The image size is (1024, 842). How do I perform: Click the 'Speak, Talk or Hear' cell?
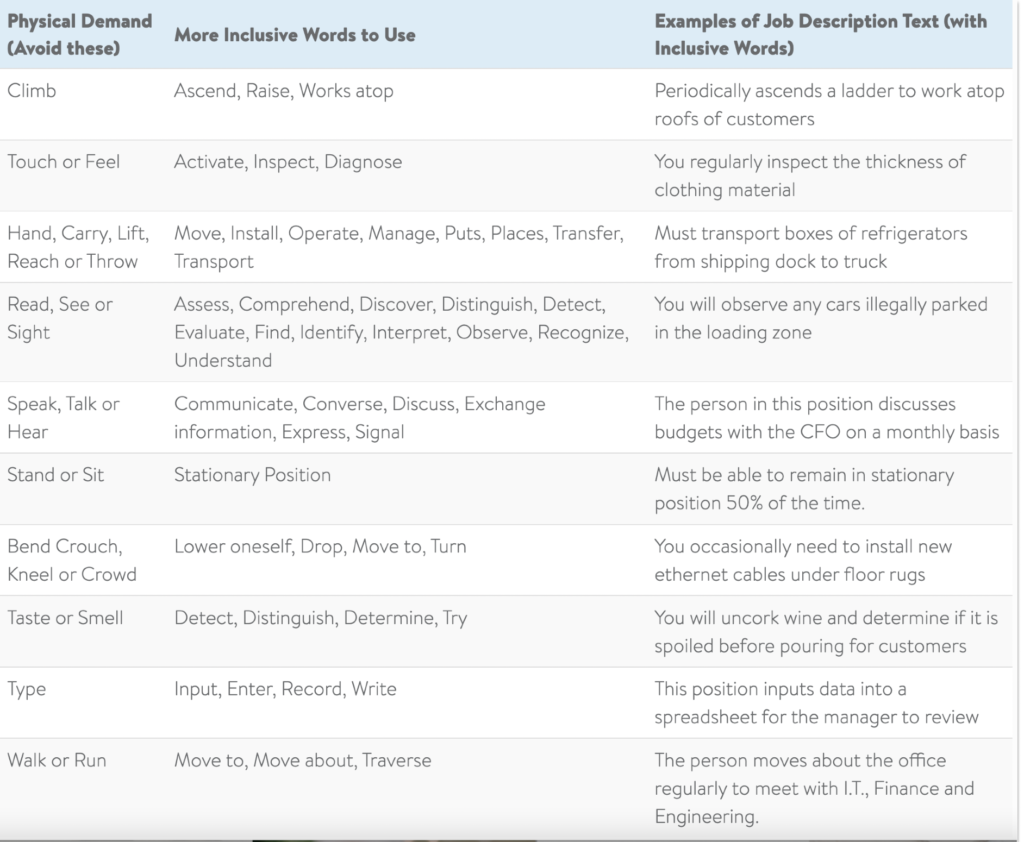coord(63,417)
